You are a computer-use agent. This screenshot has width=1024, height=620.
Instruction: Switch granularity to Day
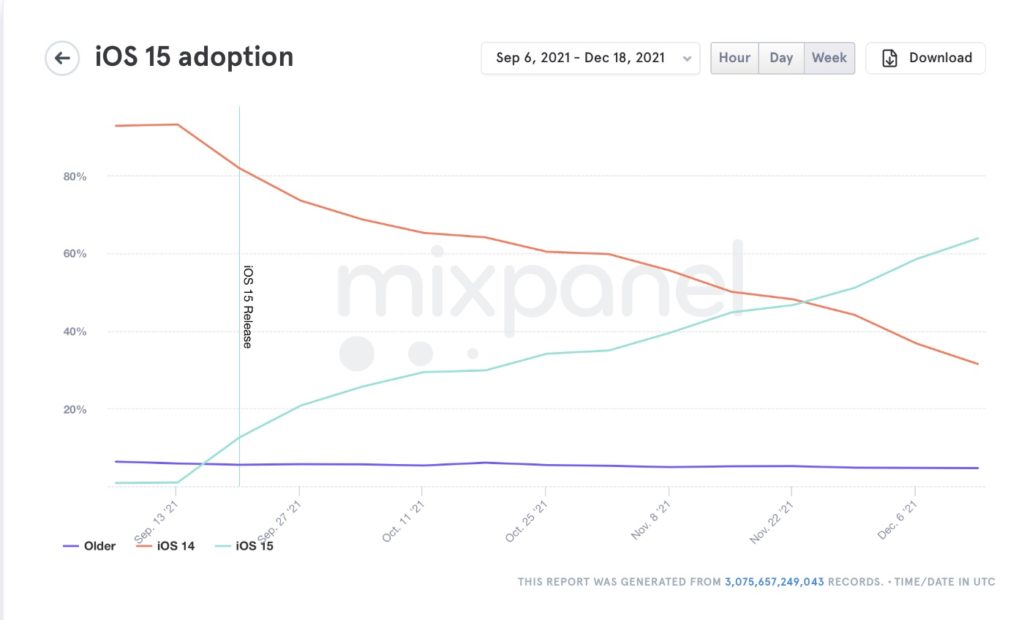click(x=781, y=58)
